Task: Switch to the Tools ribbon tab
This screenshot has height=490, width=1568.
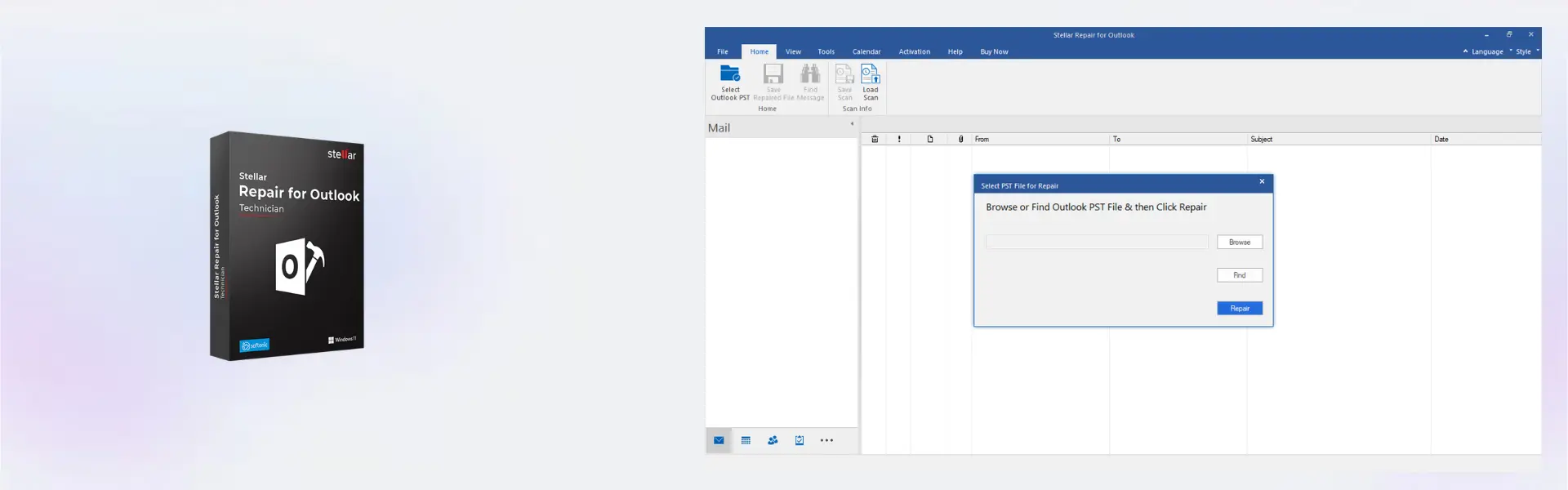Action: click(x=826, y=51)
